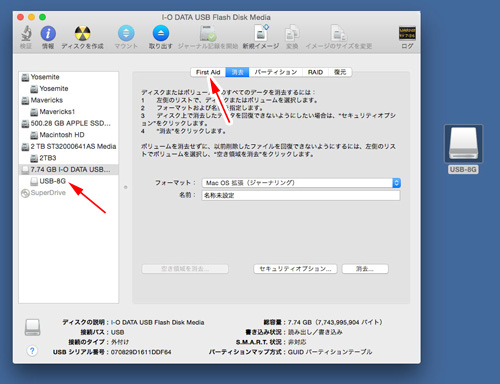This screenshot has width=500, height=384.
Task: Click the New Image toolbar icon
Action: 261,33
